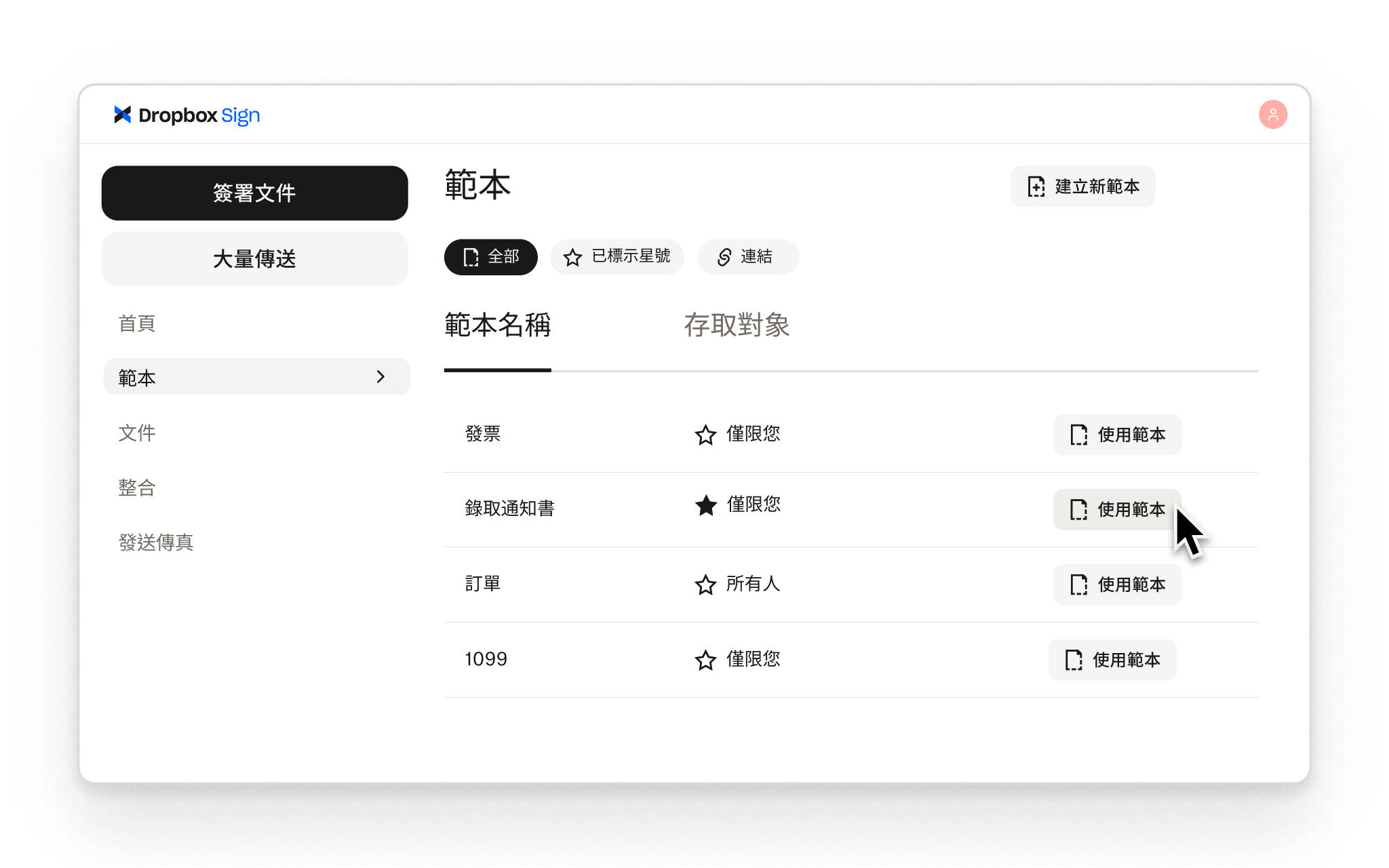The width and height of the screenshot is (1389, 868).
Task: Unstar the 錄取通知書 template
Action: 705,505
